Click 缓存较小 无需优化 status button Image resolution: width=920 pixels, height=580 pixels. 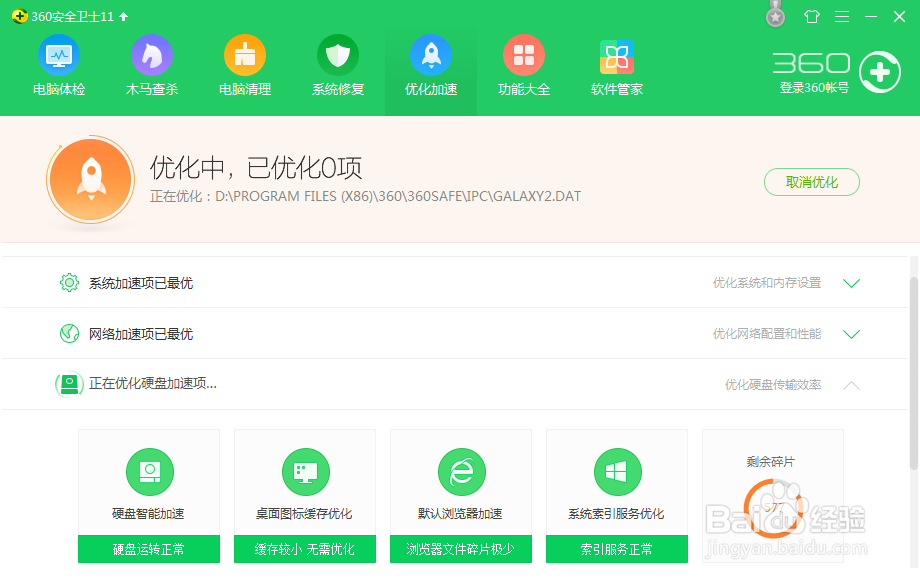coord(305,549)
